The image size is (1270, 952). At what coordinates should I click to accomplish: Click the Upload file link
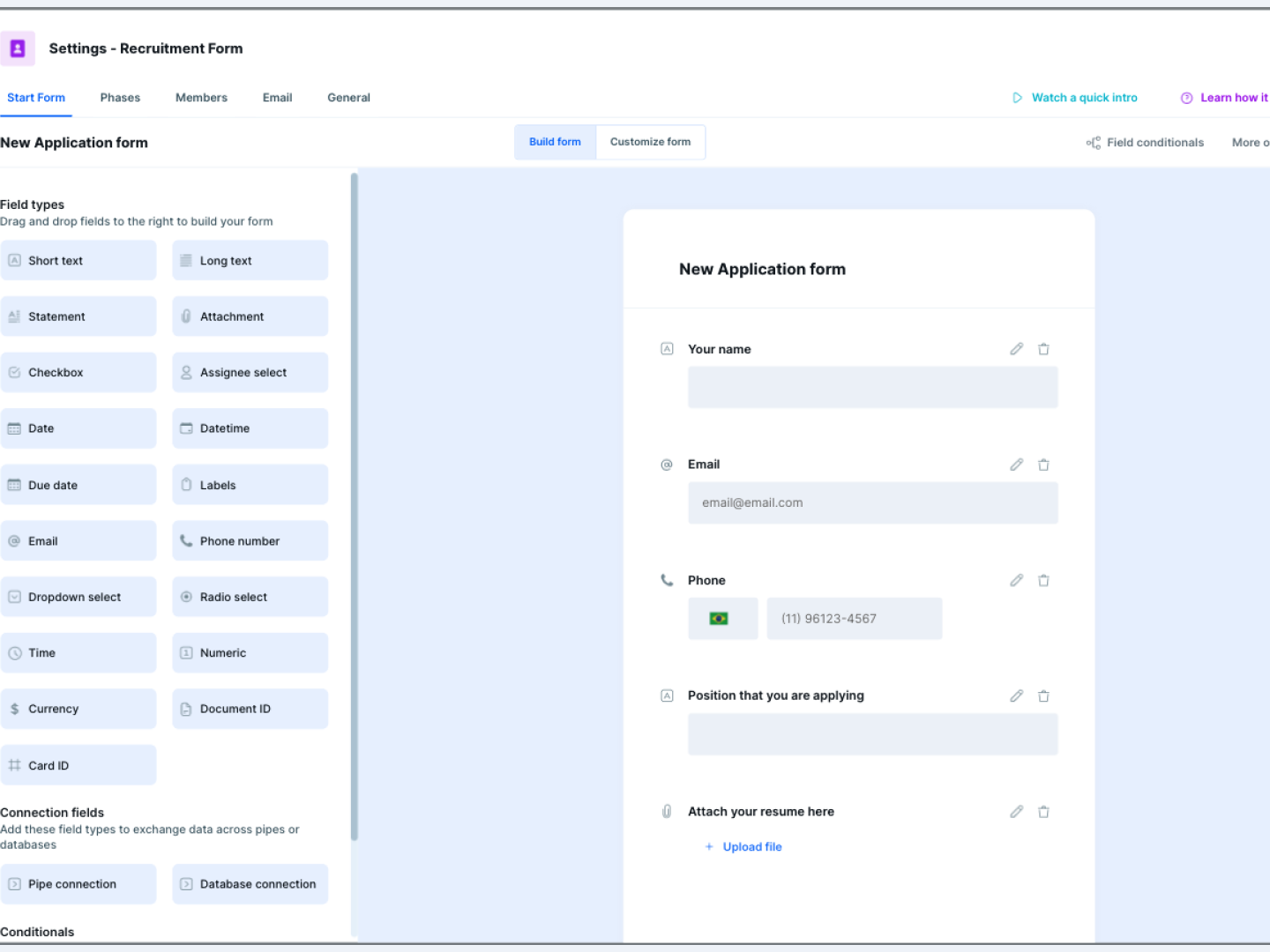pyautogui.click(x=751, y=847)
